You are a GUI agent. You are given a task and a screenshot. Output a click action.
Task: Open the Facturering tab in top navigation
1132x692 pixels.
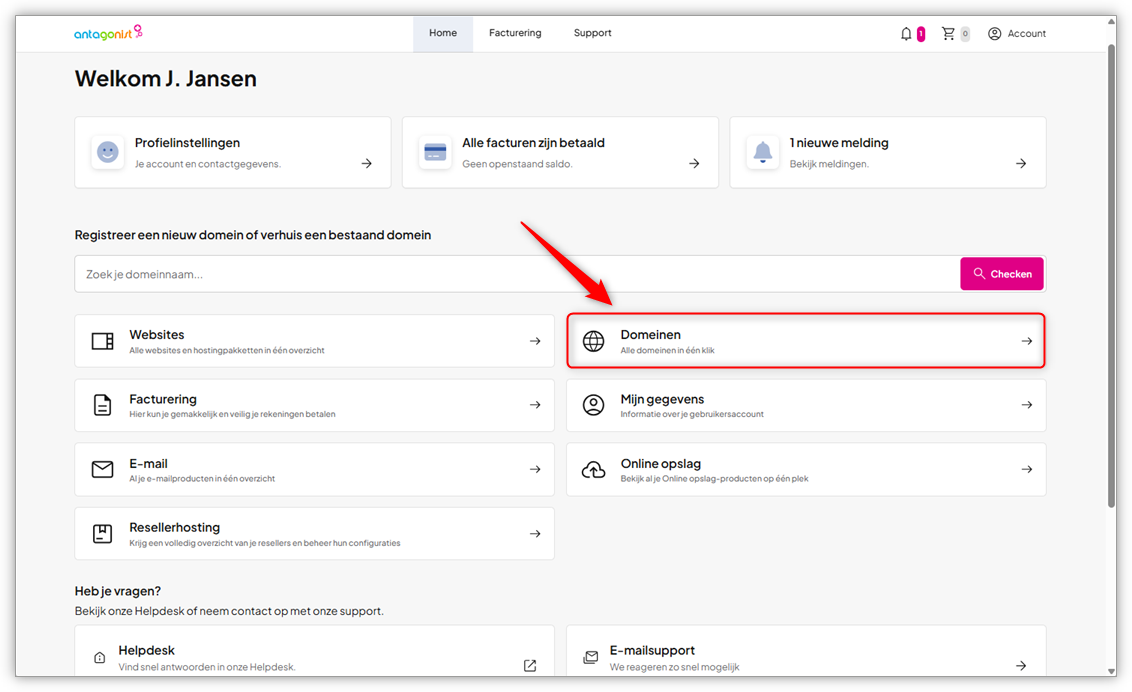pos(515,33)
